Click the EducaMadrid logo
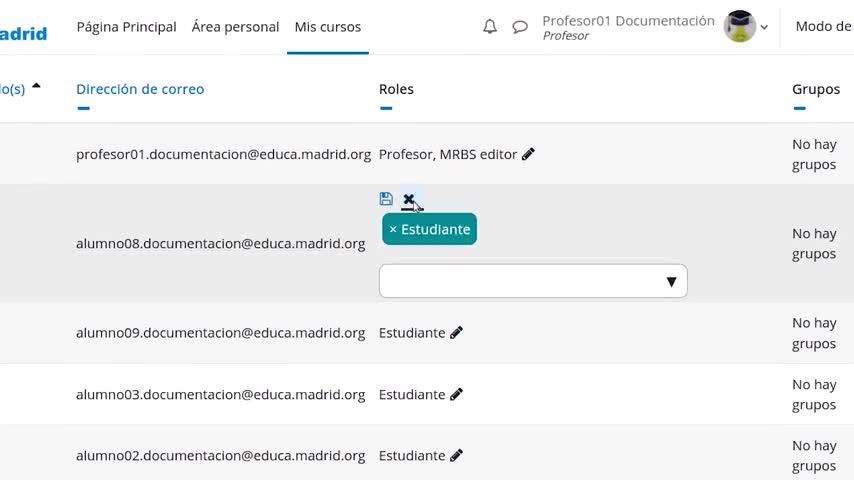The image size is (854, 480). 23,33
